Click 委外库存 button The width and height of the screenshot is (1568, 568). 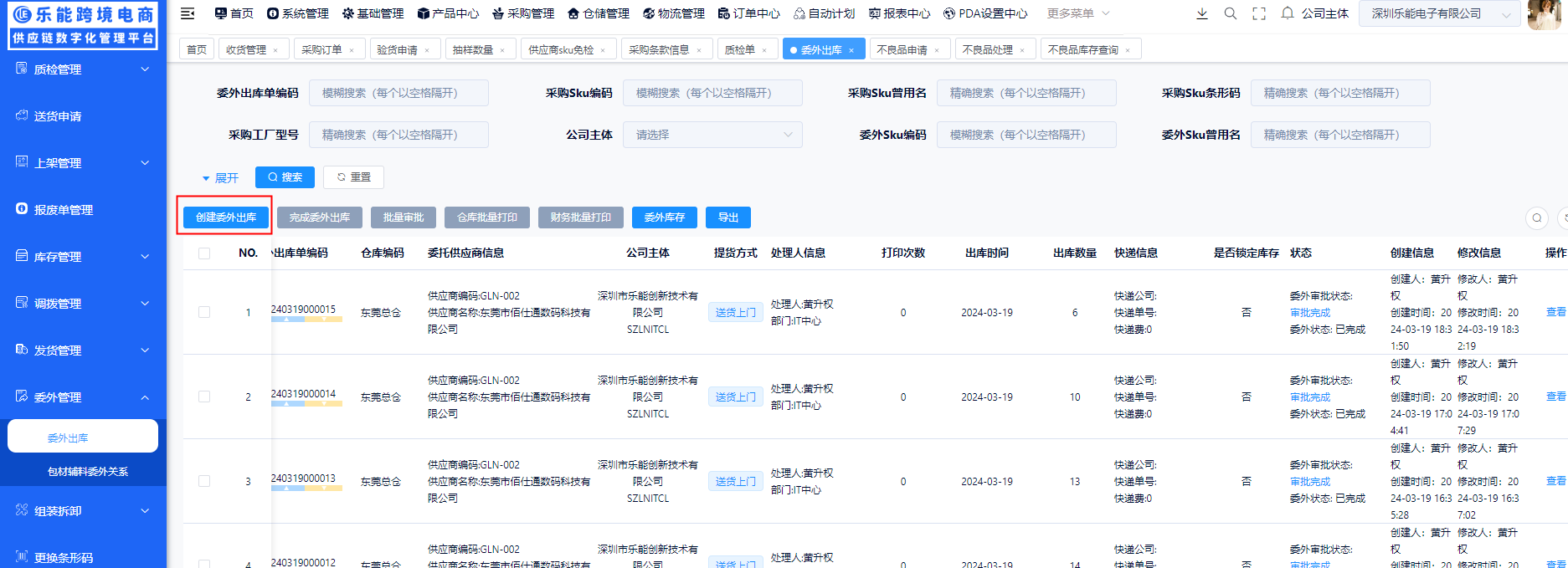click(665, 217)
